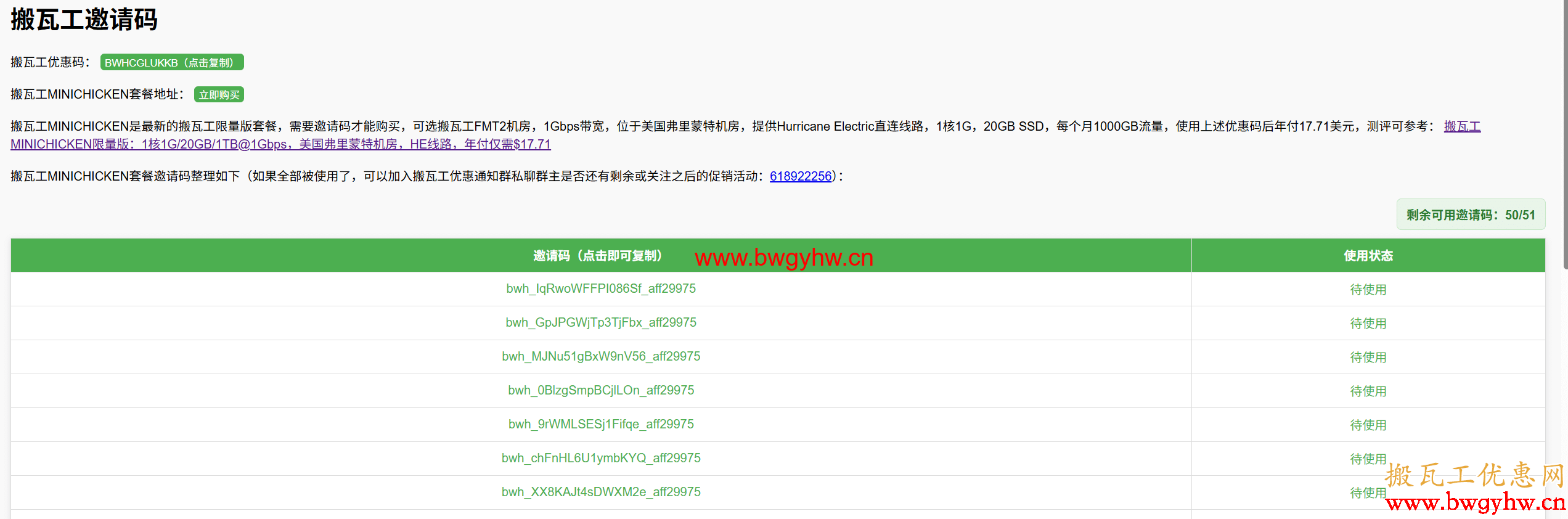The image size is (1568, 519).
Task: Click the vertical page scrollbar thumb
Action: (x=1566, y=134)
